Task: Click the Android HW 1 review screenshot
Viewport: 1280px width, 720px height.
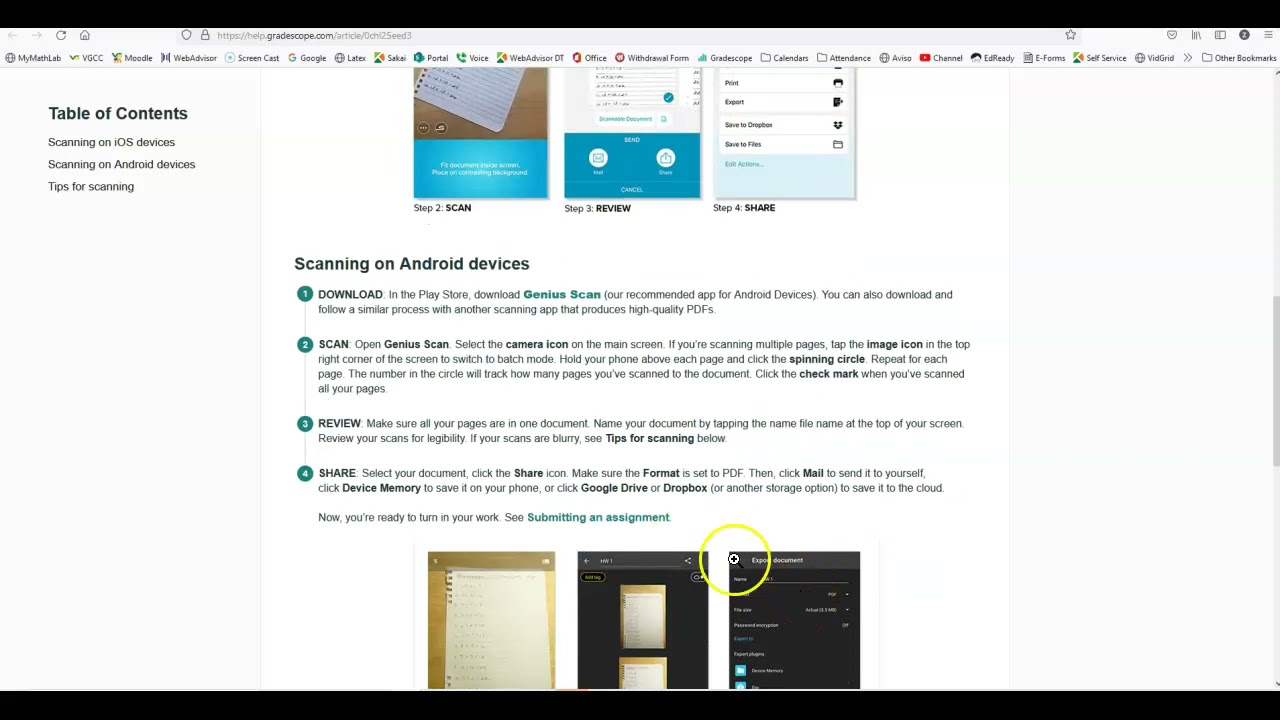Action: 642,620
